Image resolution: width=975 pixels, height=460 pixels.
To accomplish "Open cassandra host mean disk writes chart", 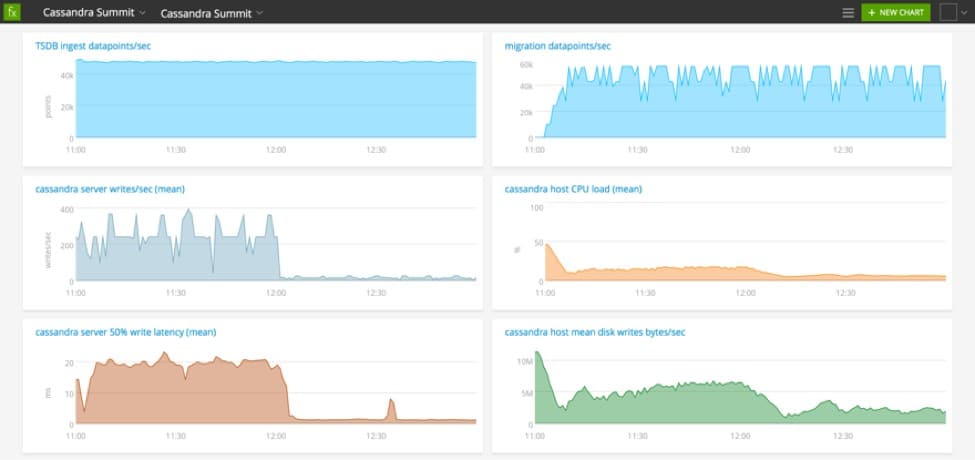I will [x=595, y=333].
